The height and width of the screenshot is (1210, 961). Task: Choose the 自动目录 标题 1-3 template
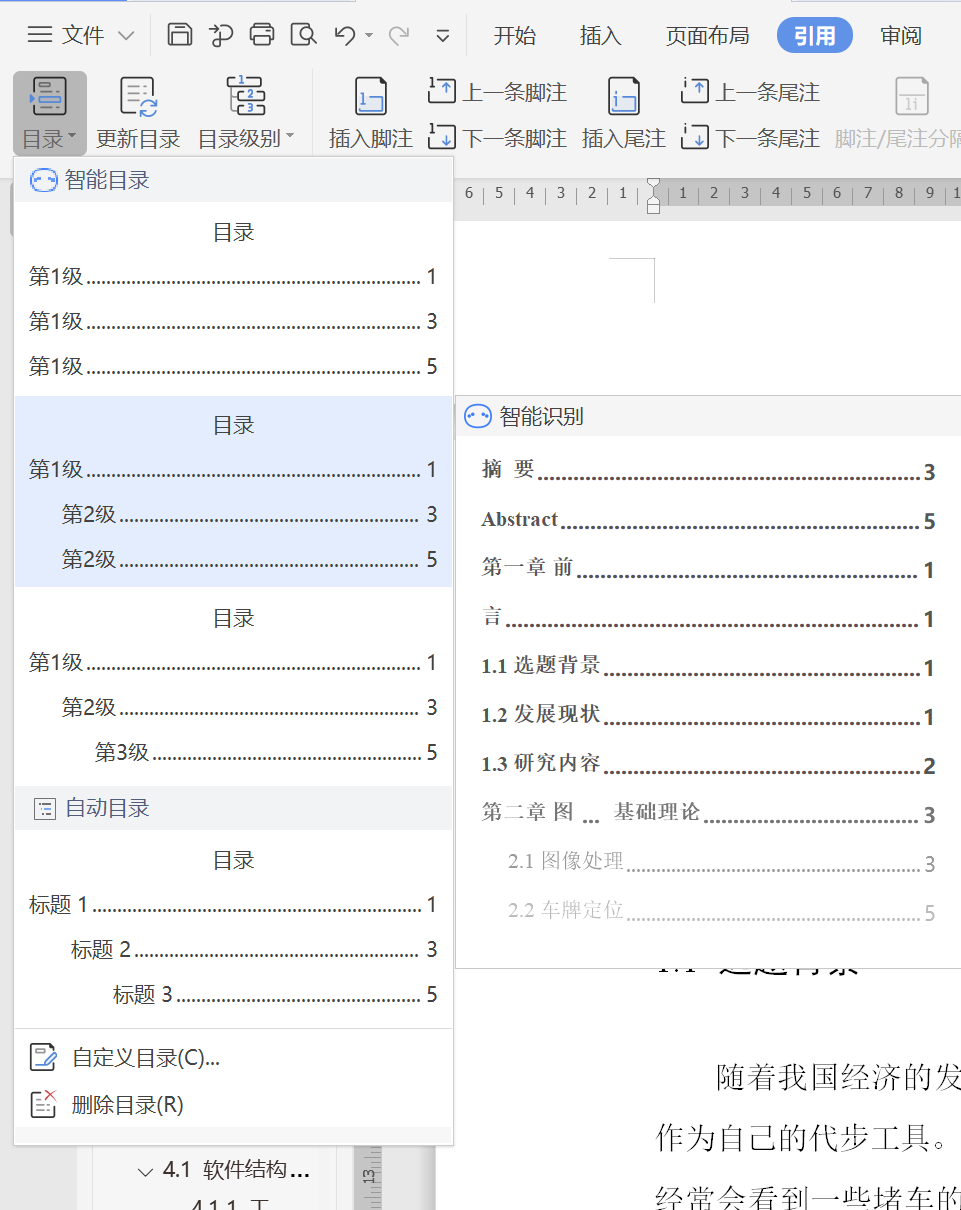(233, 927)
